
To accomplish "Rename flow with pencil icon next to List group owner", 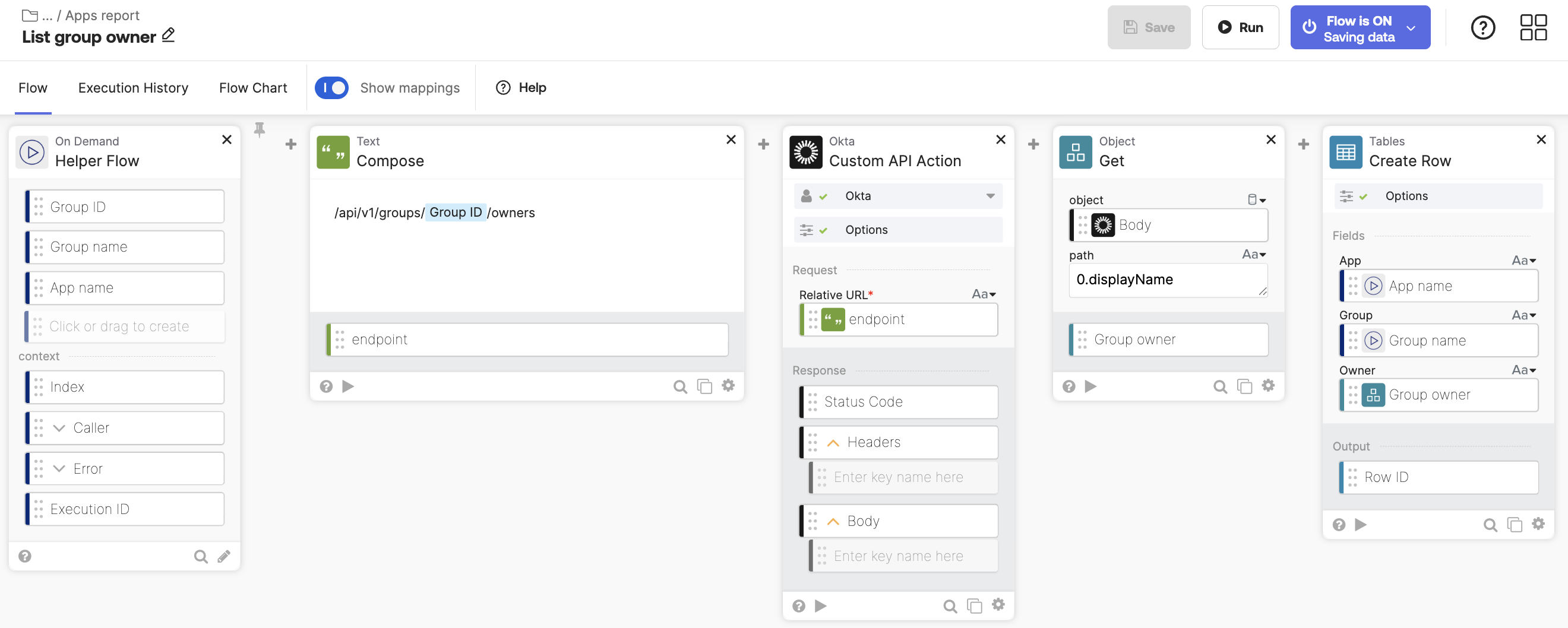I will (167, 37).
